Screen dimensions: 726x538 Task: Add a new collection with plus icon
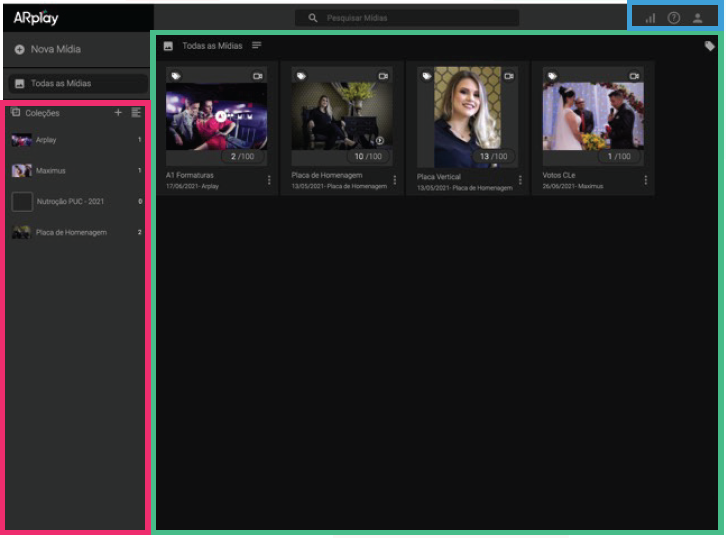(x=118, y=113)
